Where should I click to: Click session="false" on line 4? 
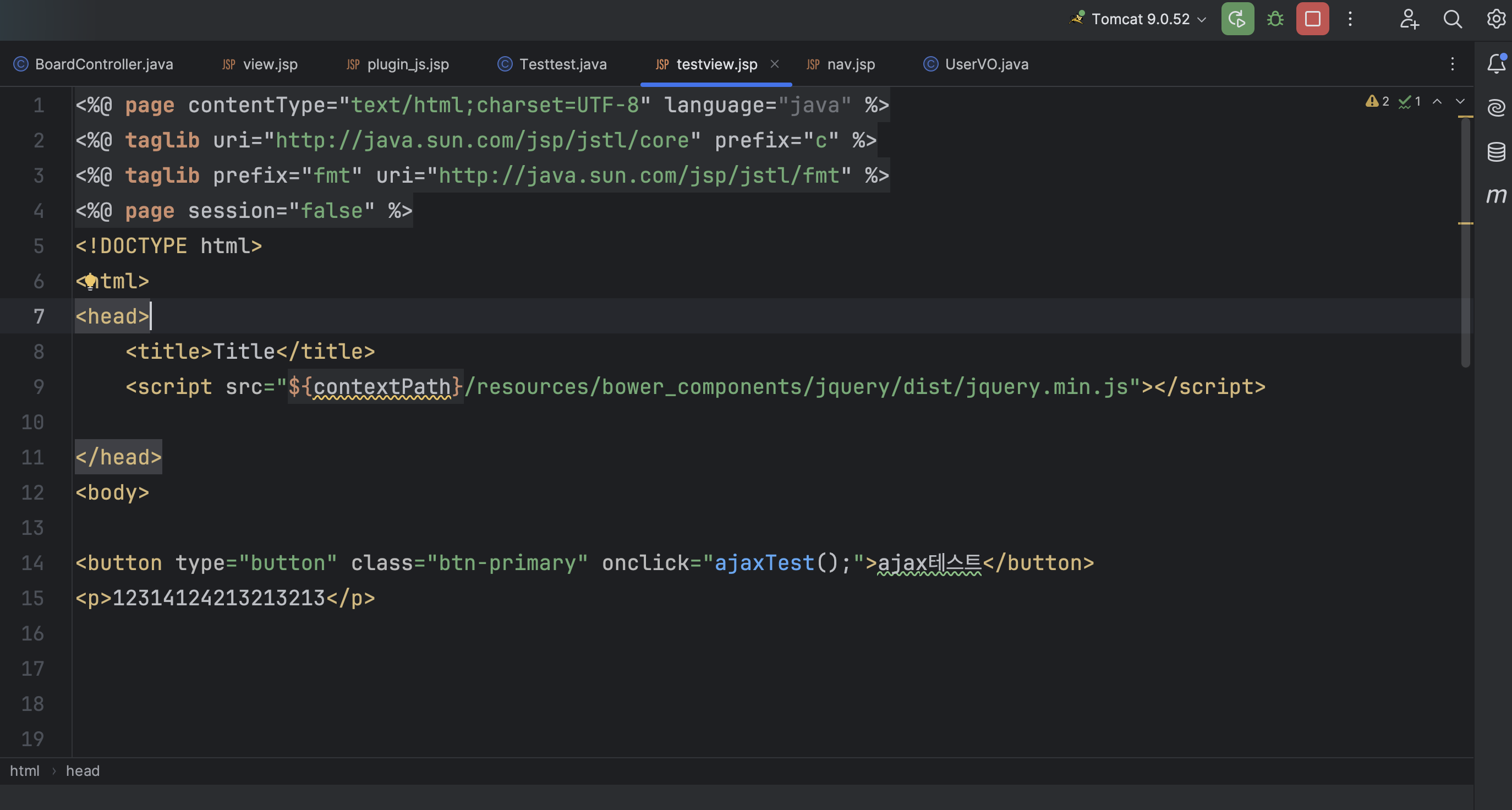pos(281,211)
